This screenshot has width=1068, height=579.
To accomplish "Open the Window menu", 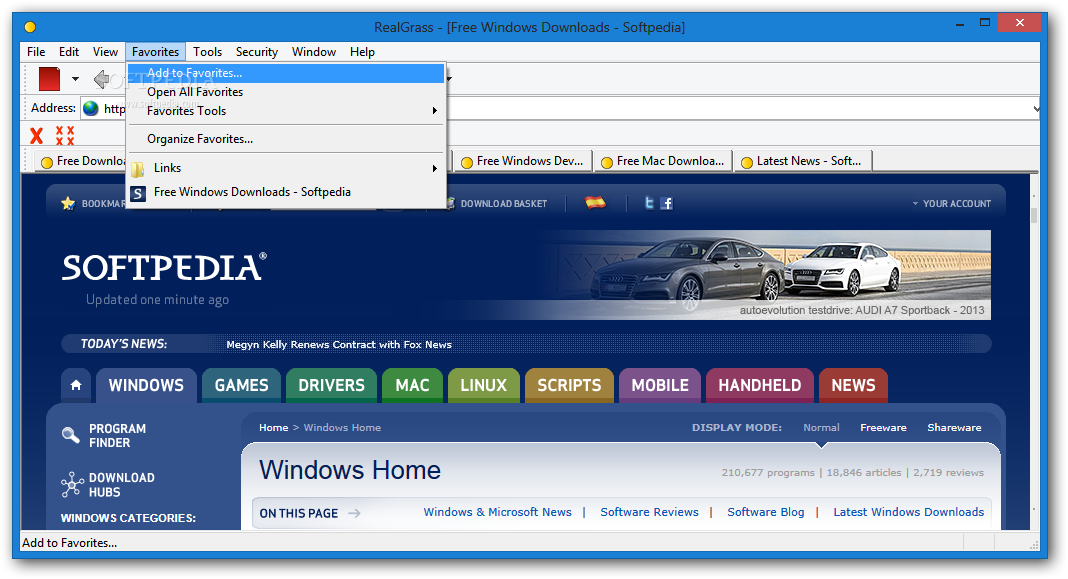I will click(314, 52).
